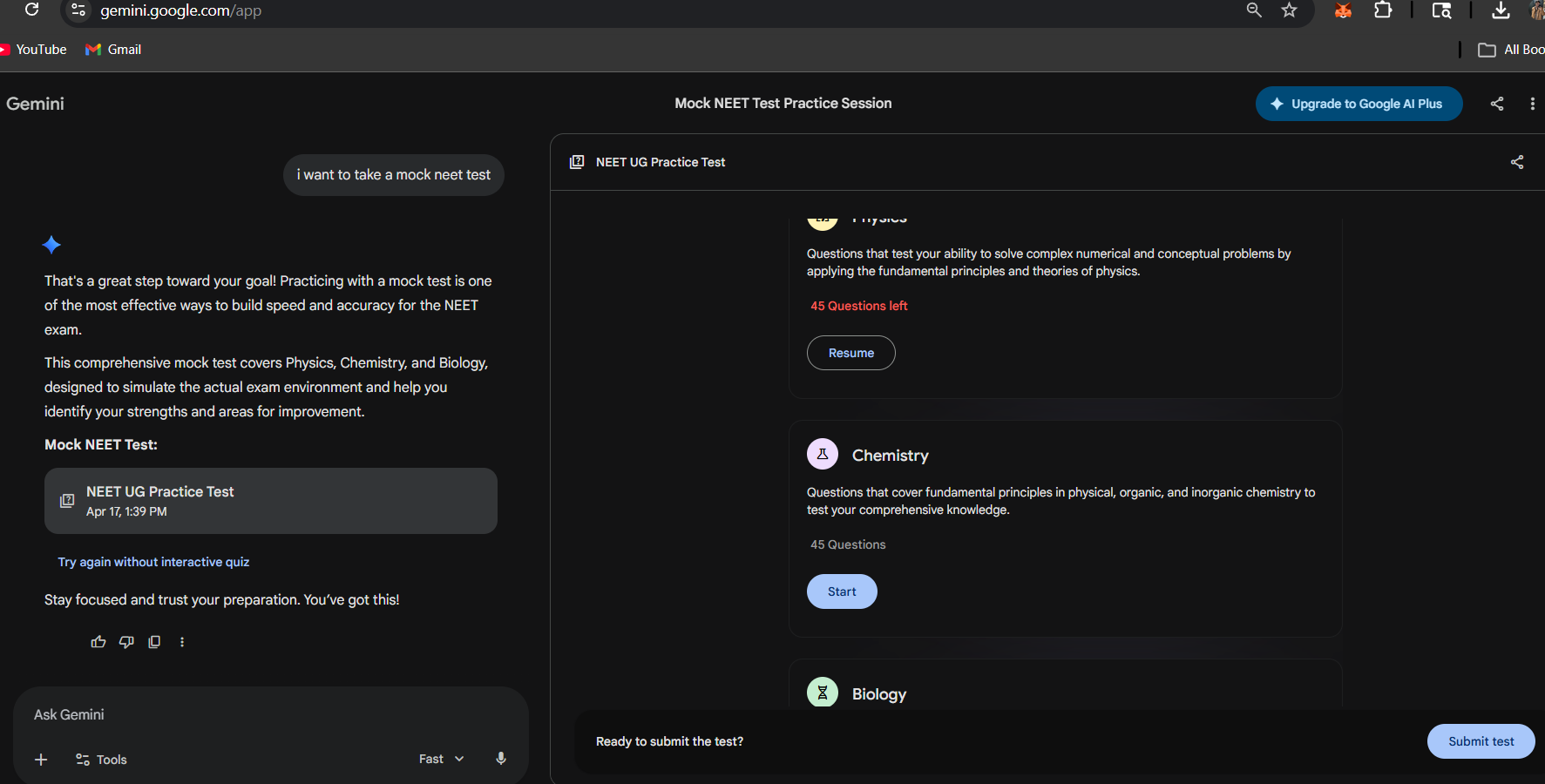Open the three-dot menu on the response
The height and width of the screenshot is (784, 1545).
(x=182, y=642)
